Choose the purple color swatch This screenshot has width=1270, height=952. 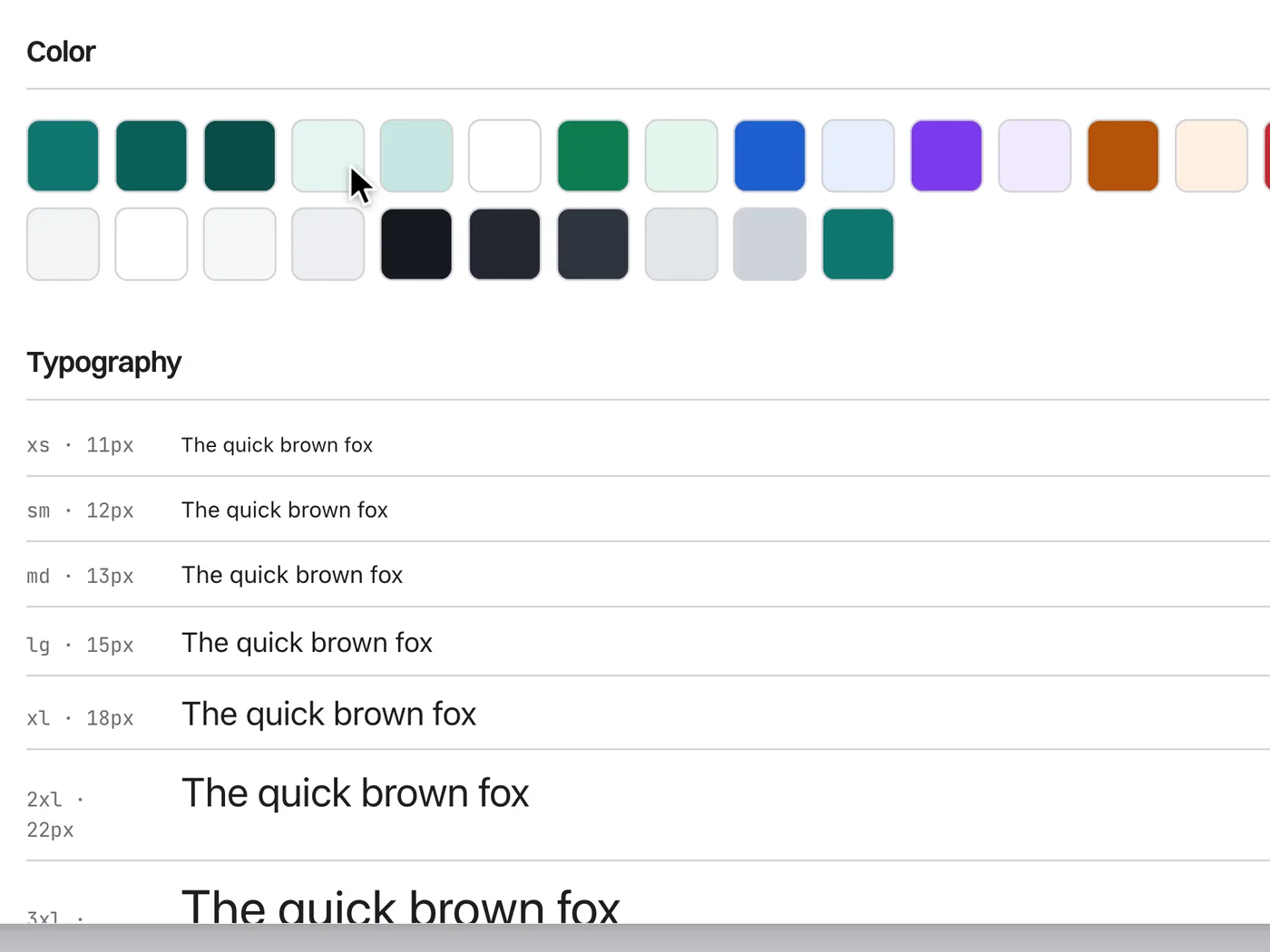[946, 156]
